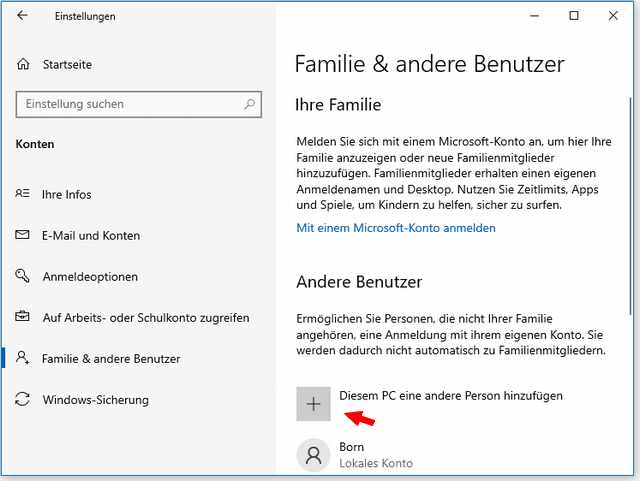
Task: Click the envelope icon for E-Mail und Konten
Action: pos(23,236)
